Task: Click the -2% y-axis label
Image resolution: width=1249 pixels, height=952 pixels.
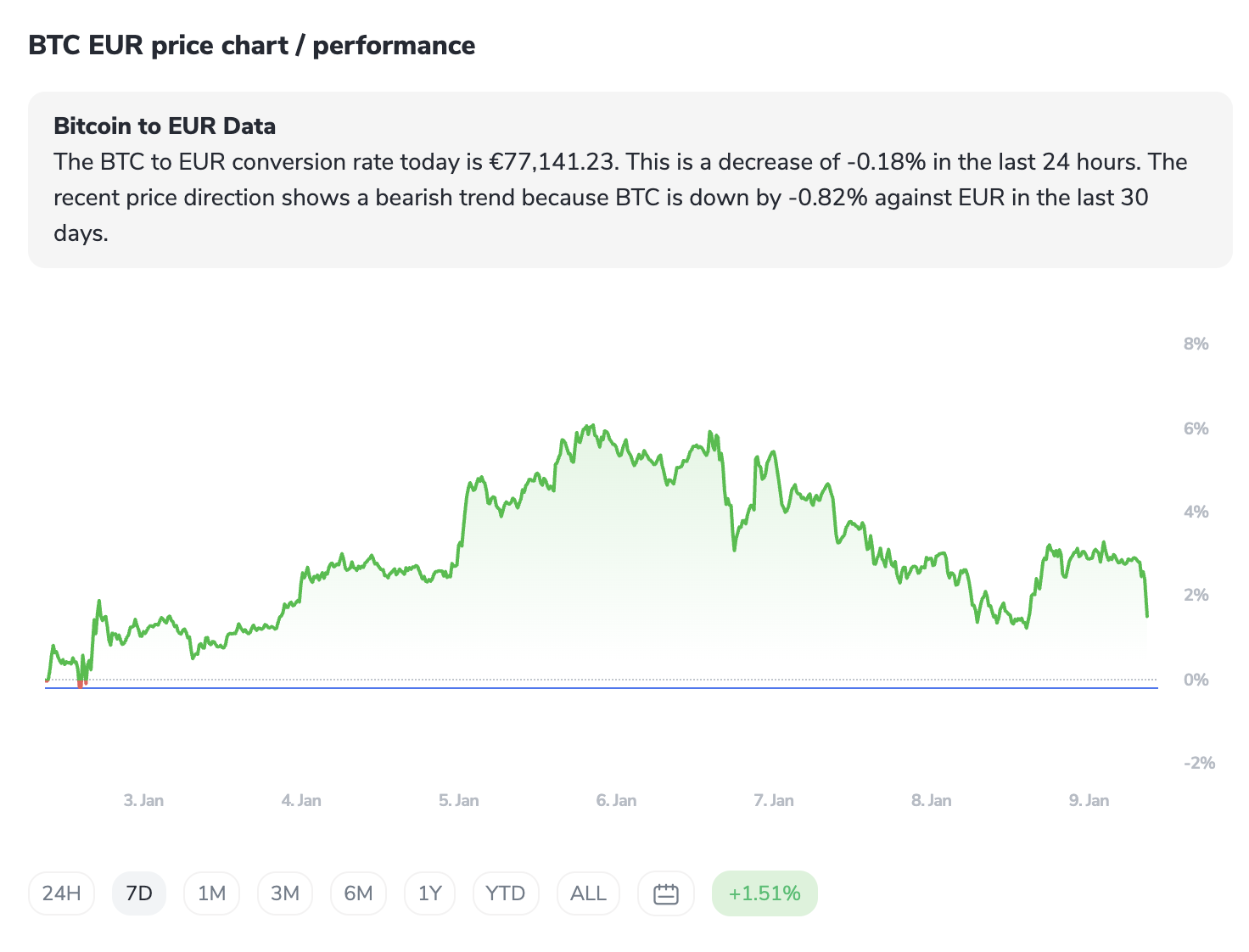Action: click(x=1199, y=763)
